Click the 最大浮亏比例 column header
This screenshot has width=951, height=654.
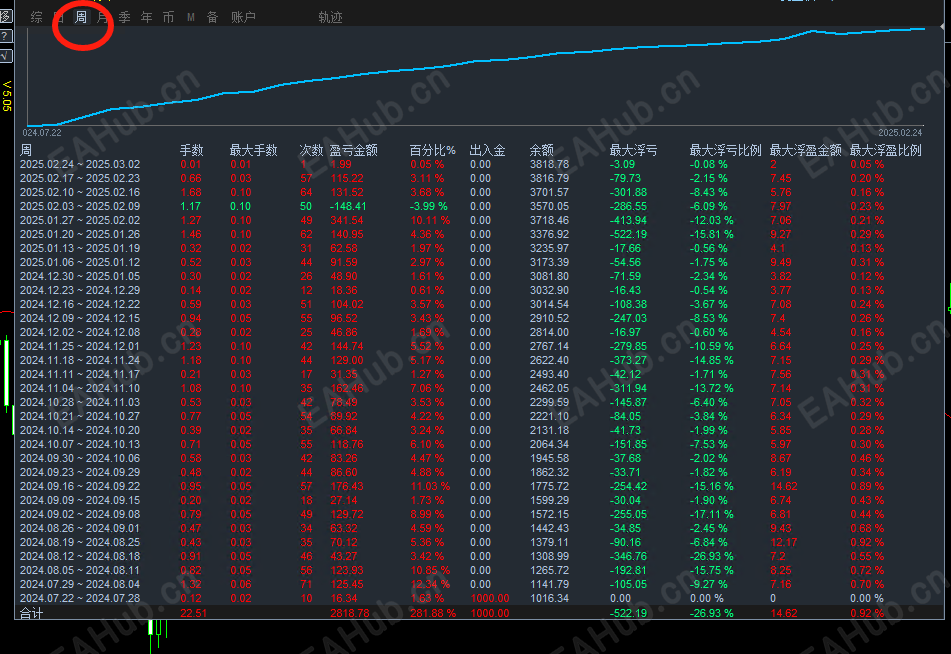725,150
